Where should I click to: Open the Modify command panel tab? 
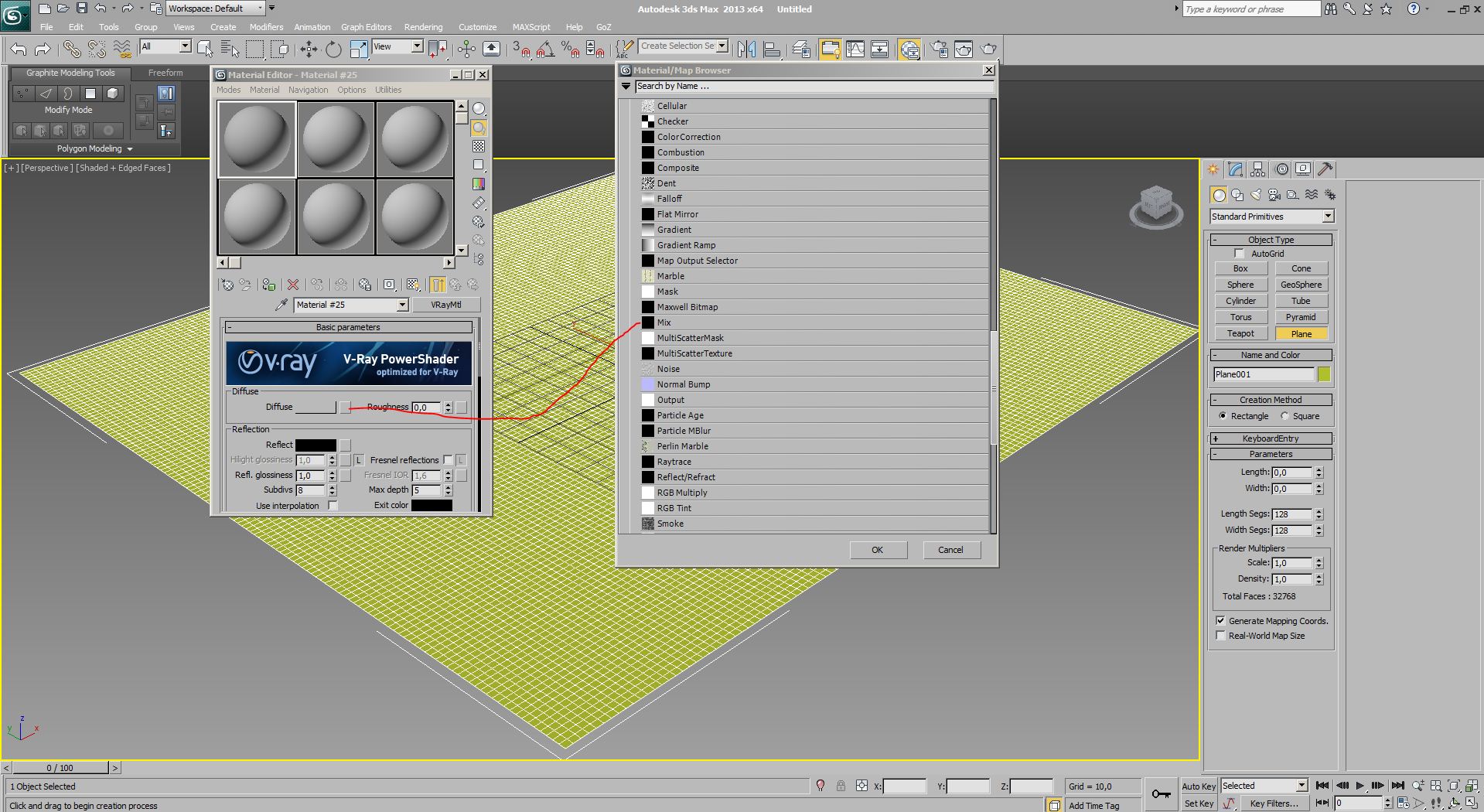pos(1235,169)
